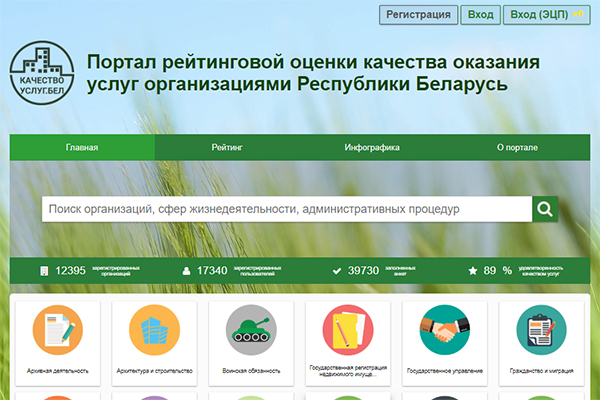Go to the О портале tab
Viewport: 600px width, 400px height.
pos(517,147)
